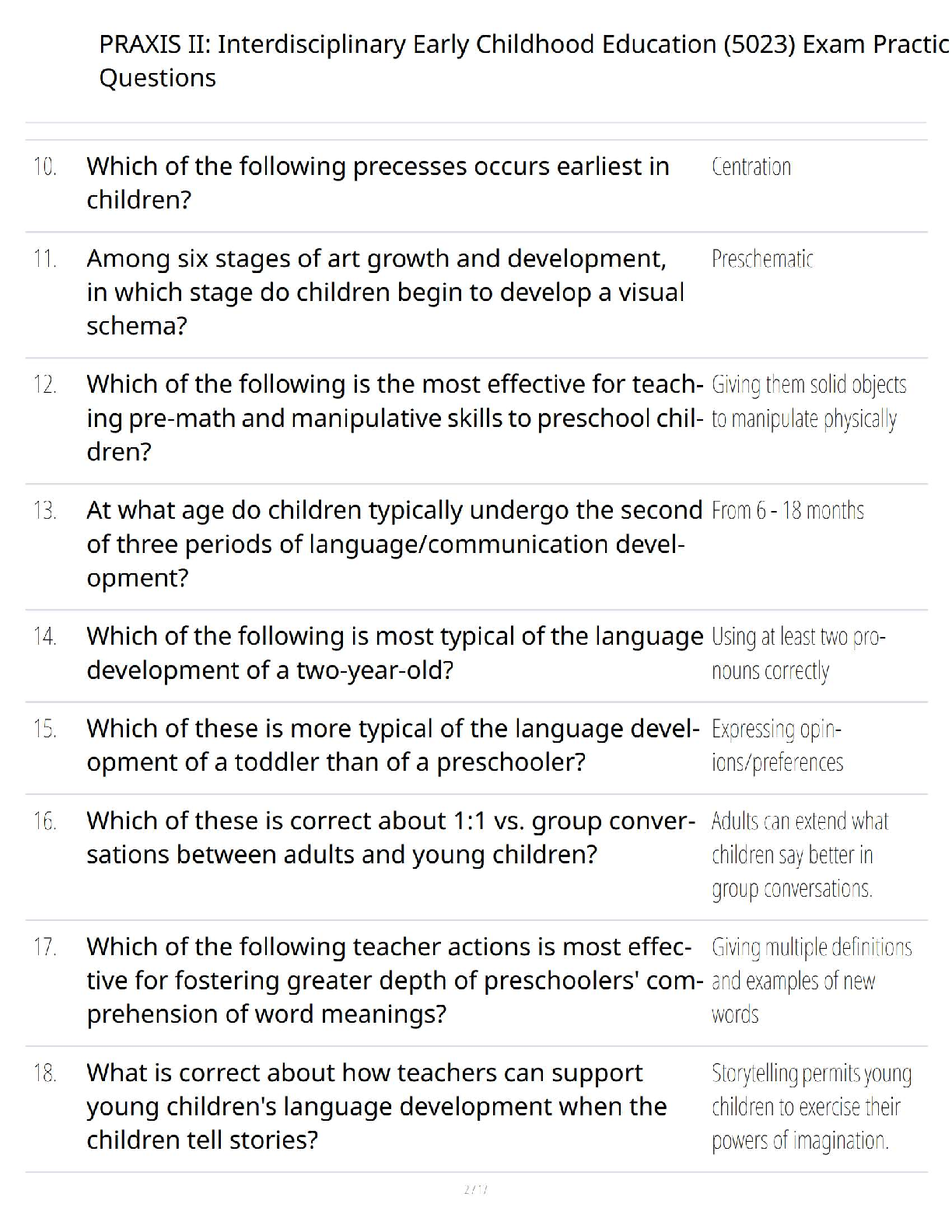The image size is (952, 1232).
Task: Click the answer 'From 6 - 18 months'
Action: (x=788, y=510)
